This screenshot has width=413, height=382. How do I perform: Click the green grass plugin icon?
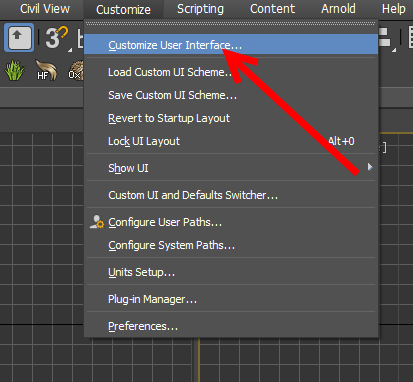tap(15, 70)
